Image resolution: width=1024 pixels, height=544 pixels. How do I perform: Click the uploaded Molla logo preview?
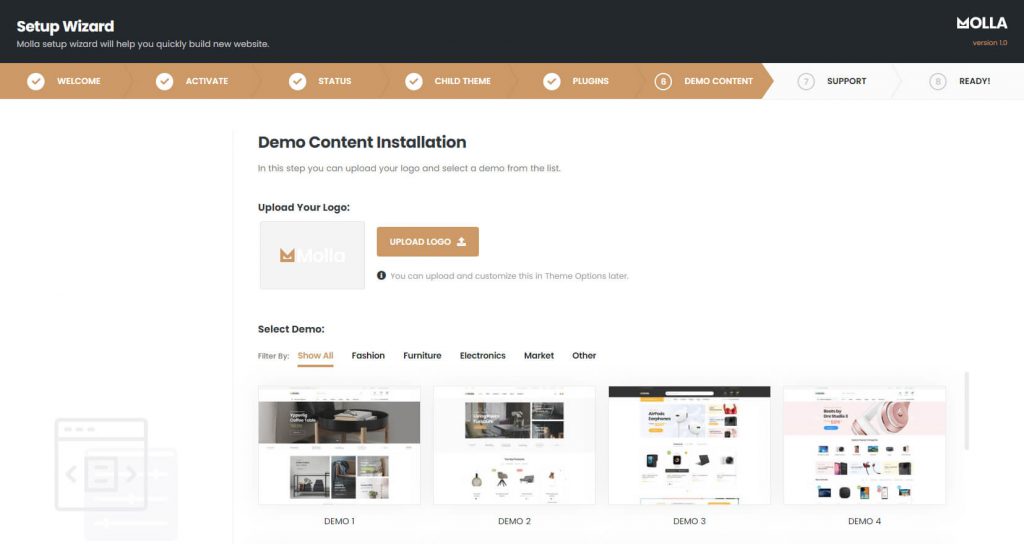[312, 255]
